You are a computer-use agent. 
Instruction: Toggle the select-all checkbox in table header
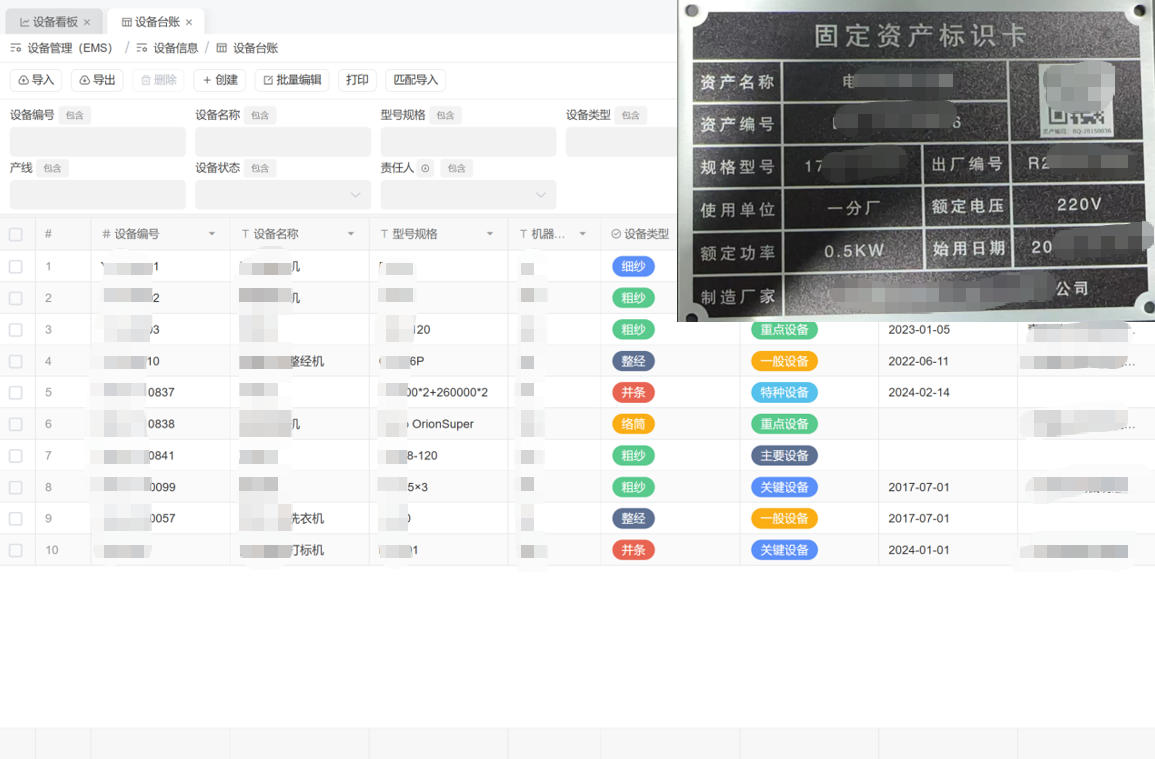(x=16, y=234)
